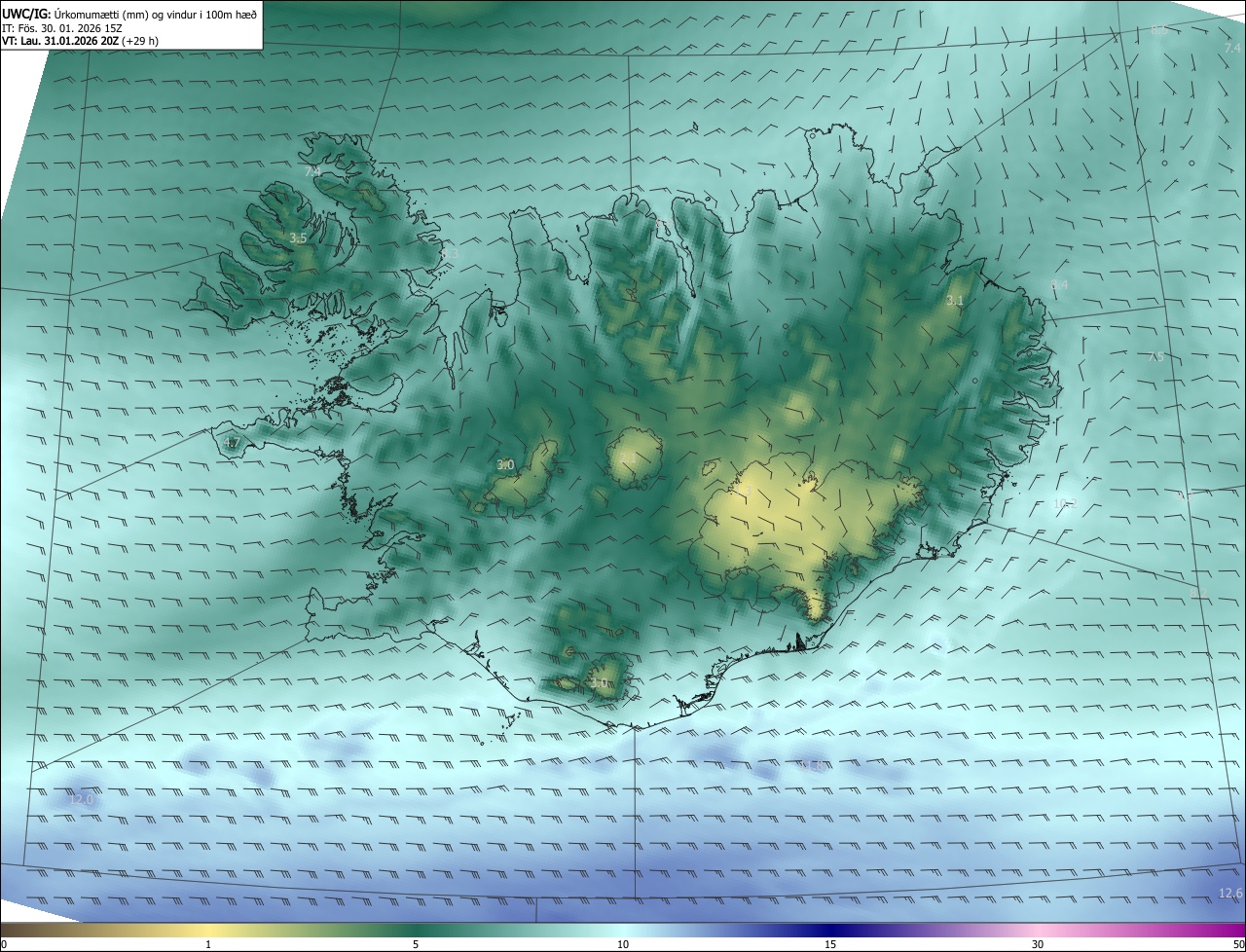Image resolution: width=1246 pixels, height=952 pixels.
Task: Pick the pink color above the 30 tick
Action: pos(1038,930)
